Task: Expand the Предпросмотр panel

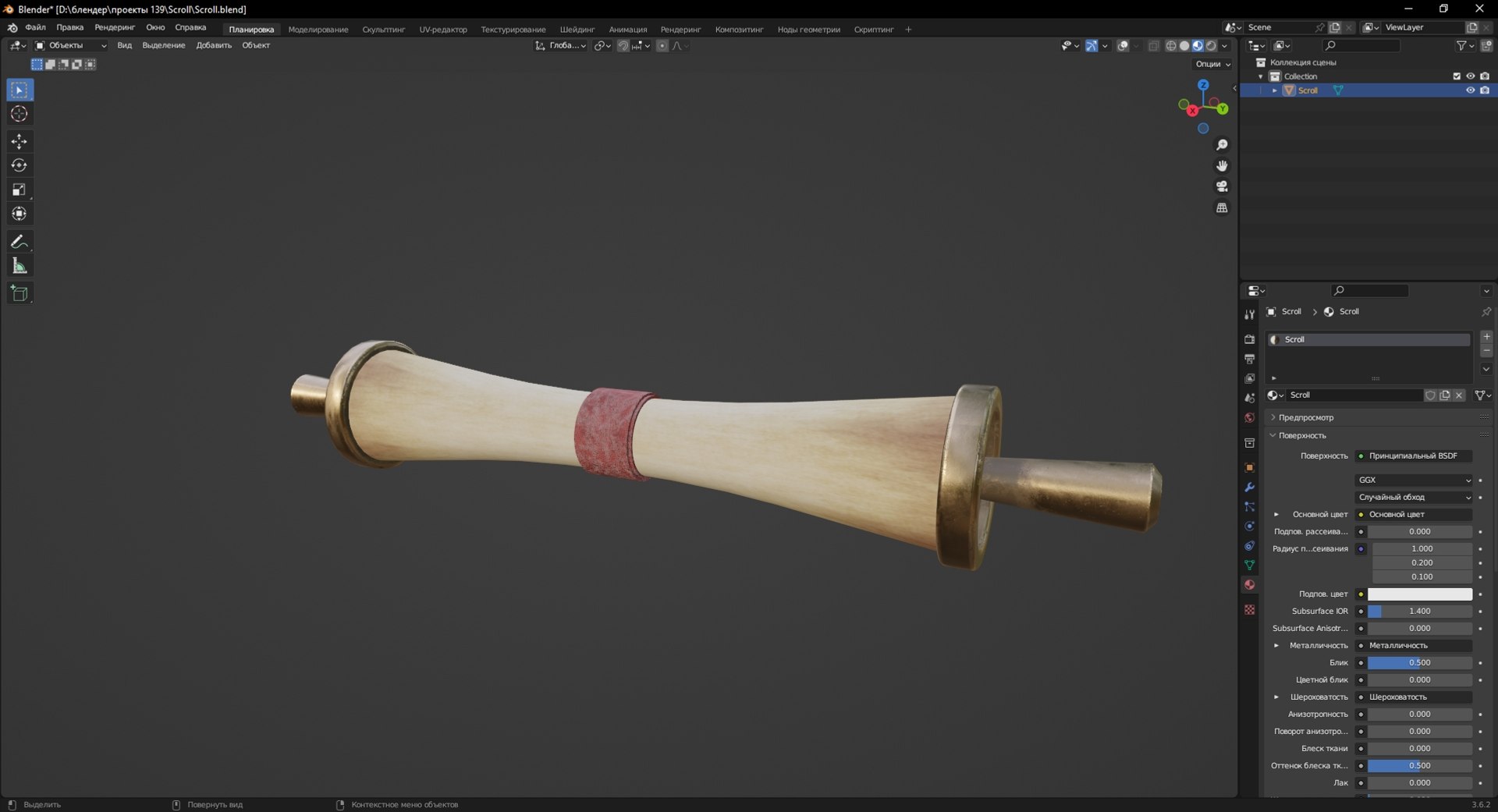Action: 1305,417
